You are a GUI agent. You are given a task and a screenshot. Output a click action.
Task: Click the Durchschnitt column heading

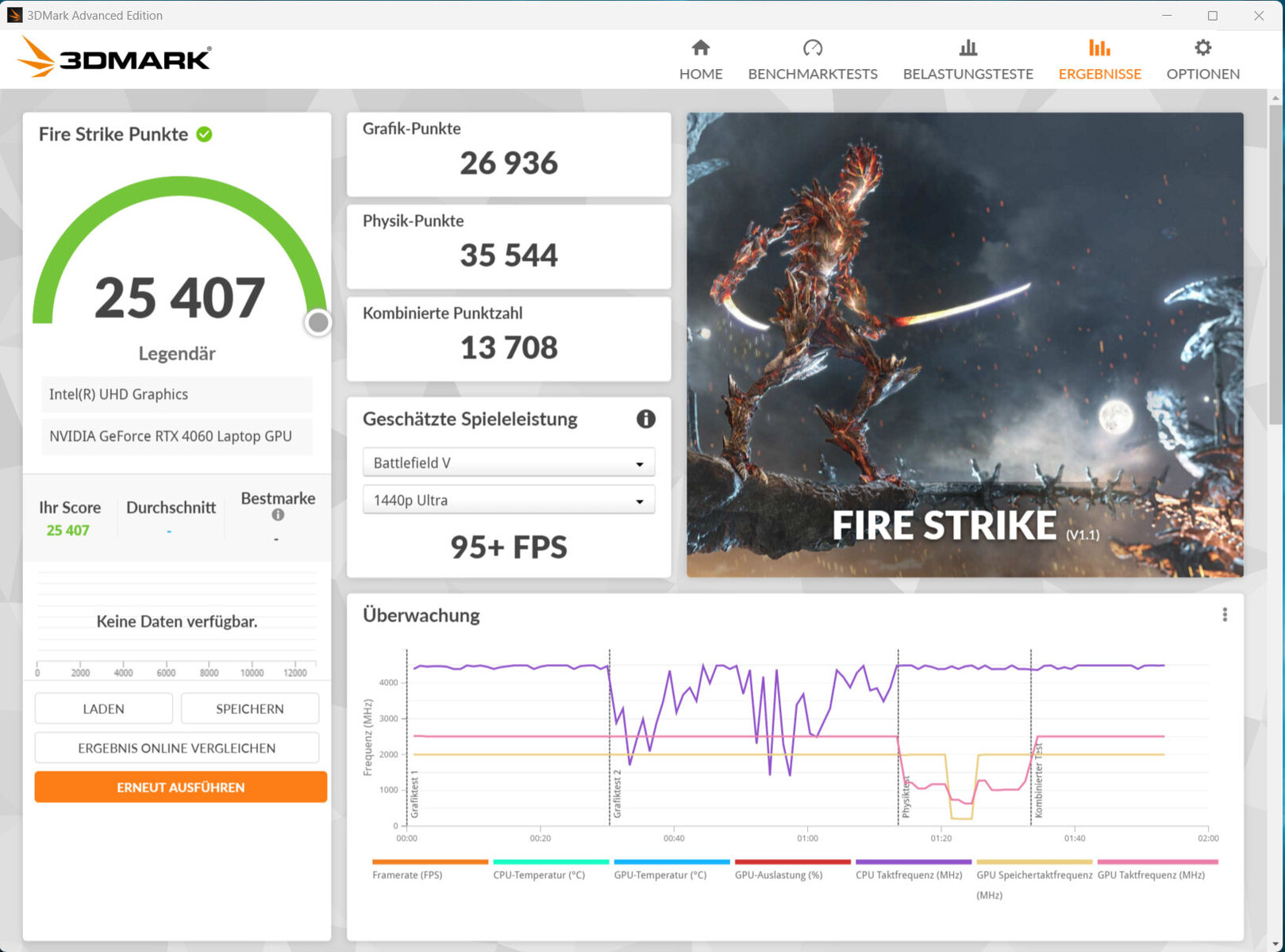pyautogui.click(x=171, y=508)
